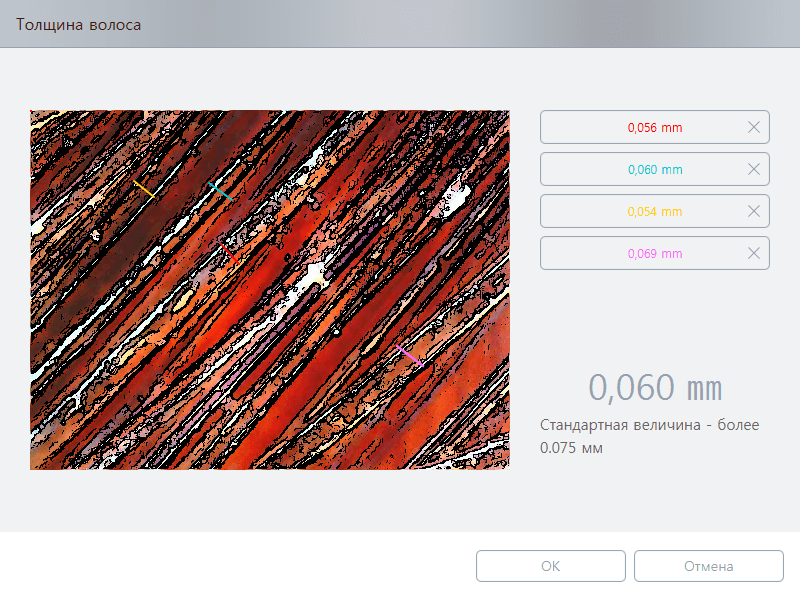Viewport: 800px width, 600px height.
Task: Click the Толщина волоса window title
Action: pyautogui.click(x=79, y=24)
